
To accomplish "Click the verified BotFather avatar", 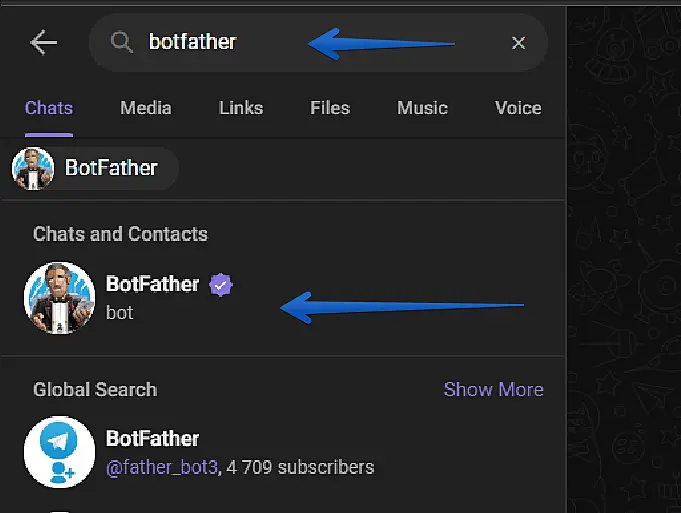I will click(59, 297).
